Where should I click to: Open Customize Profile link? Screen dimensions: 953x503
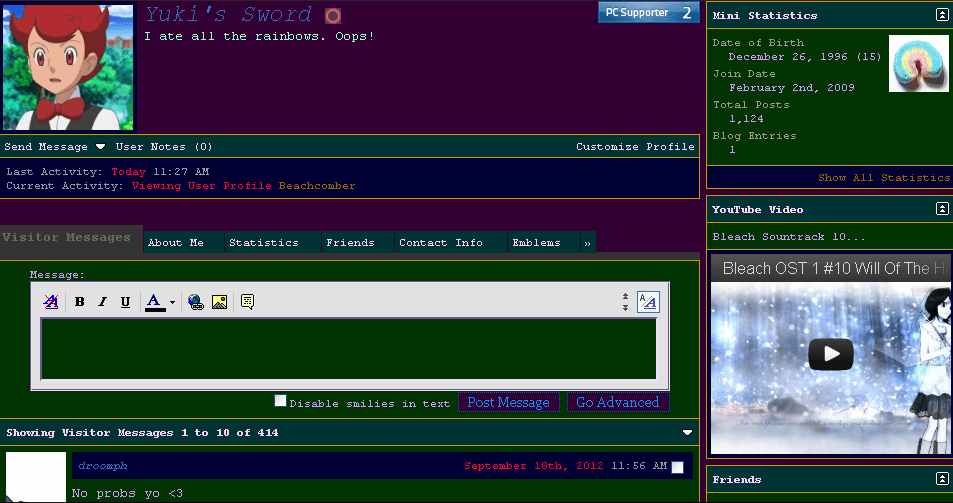[x=635, y=146]
